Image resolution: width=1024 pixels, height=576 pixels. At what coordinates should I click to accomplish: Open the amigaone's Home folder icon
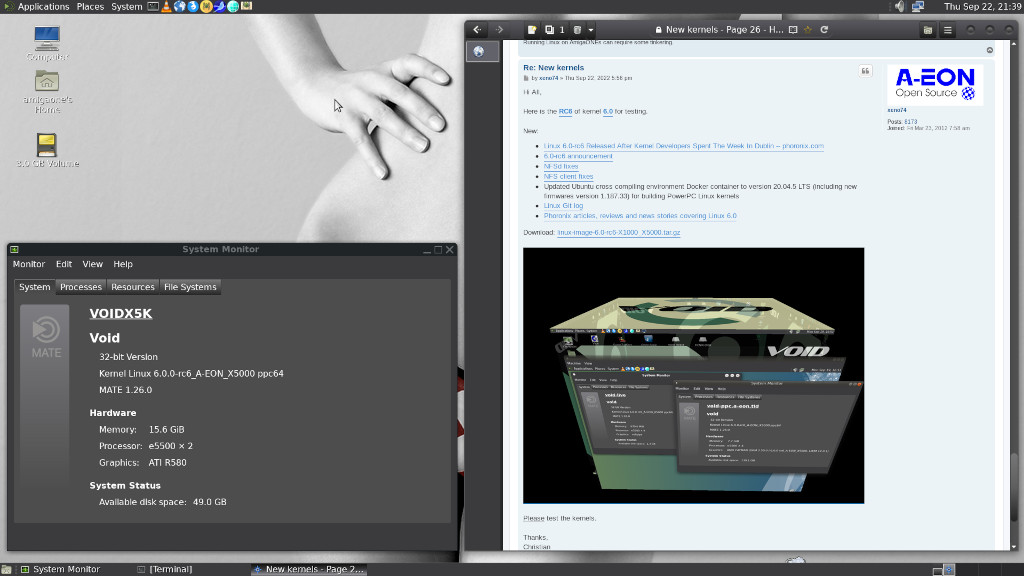click(x=47, y=91)
